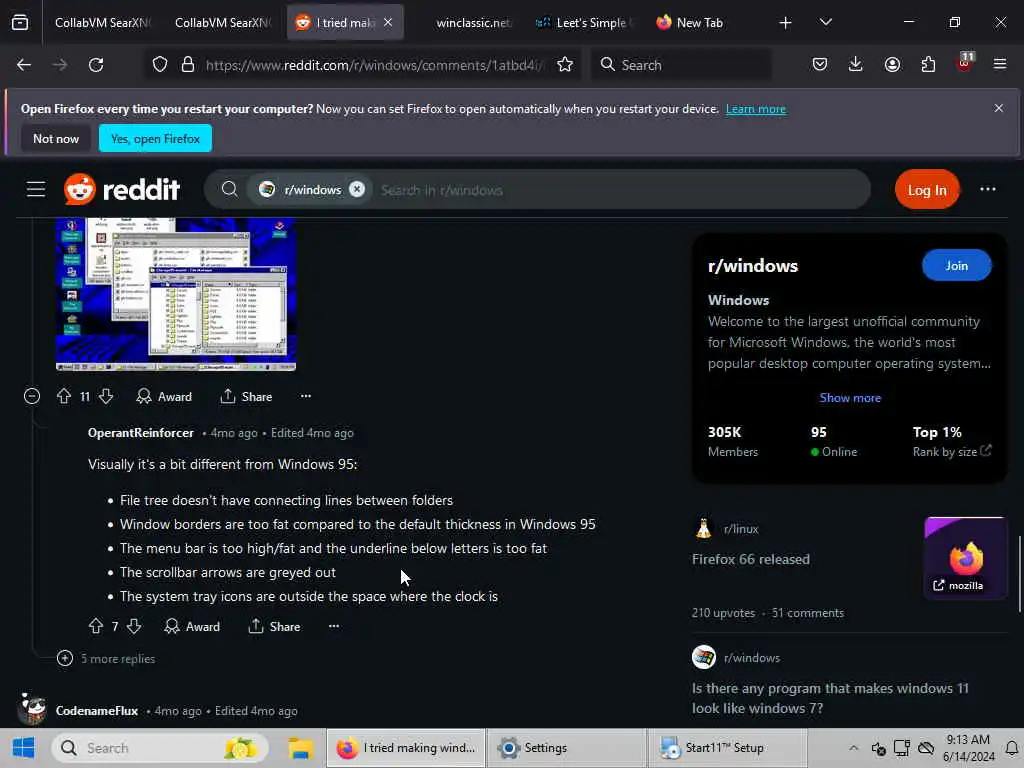Screen dimensions: 1024x768
Task: Close the 'I tried making' Reddit tab
Action: pos(388,22)
